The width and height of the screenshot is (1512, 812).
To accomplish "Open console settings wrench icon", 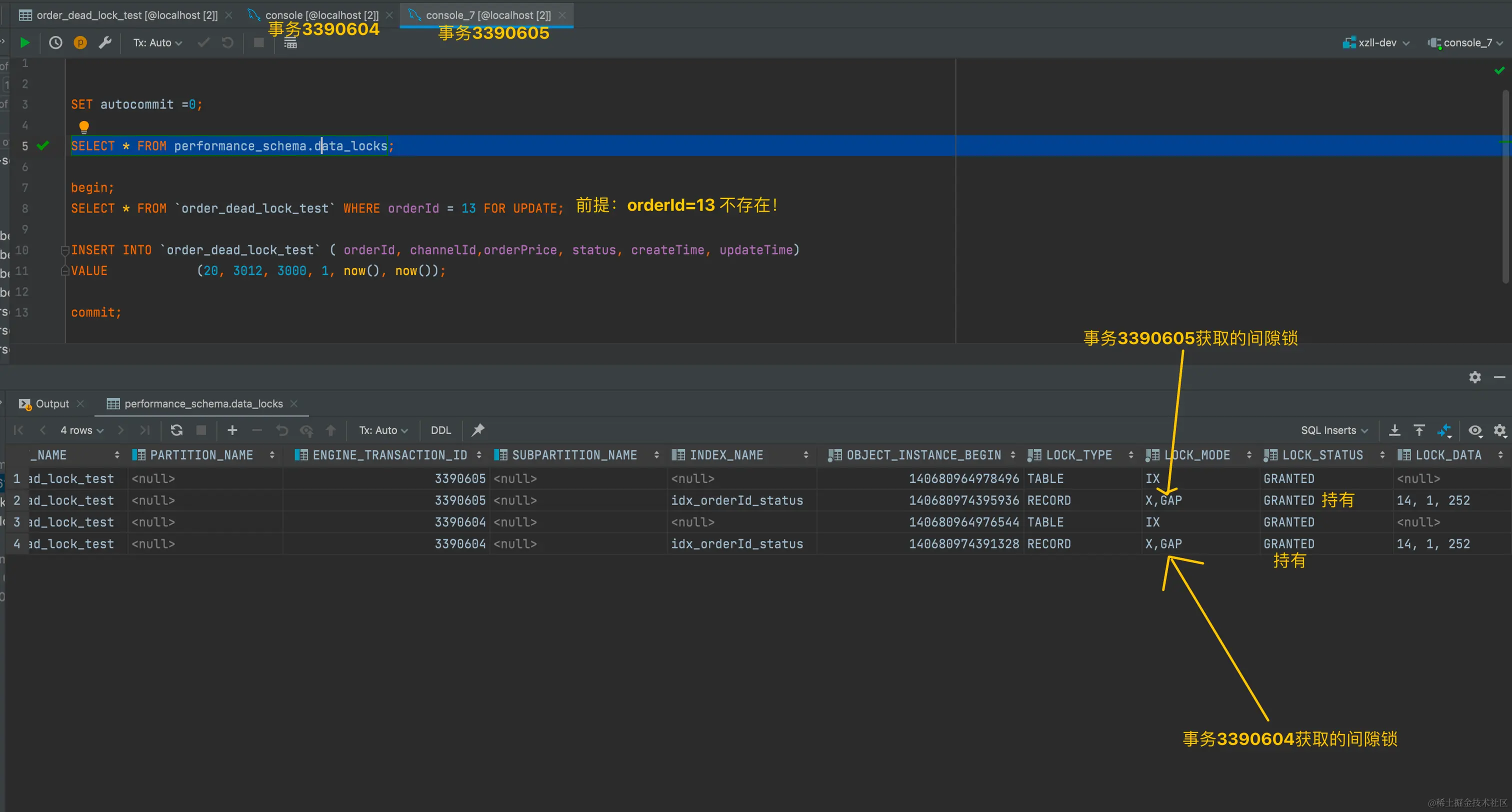I will point(105,43).
